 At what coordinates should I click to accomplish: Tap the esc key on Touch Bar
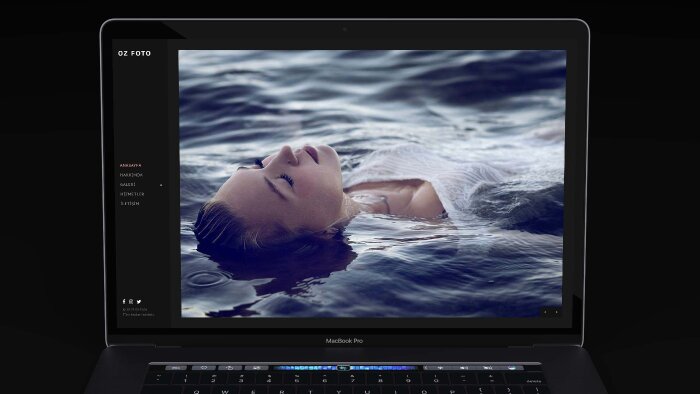(x=175, y=368)
